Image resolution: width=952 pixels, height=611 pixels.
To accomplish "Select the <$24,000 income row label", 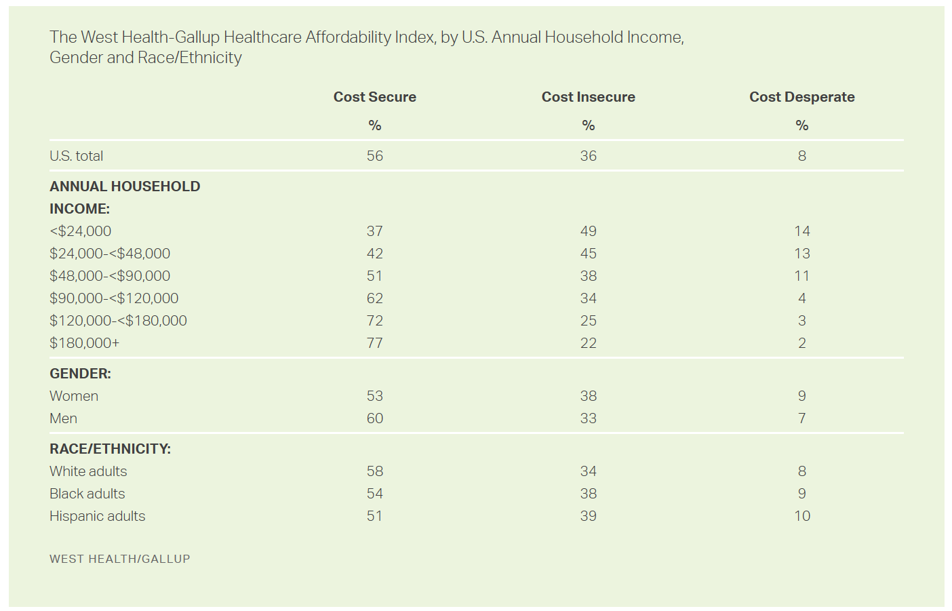I will click(x=82, y=231).
